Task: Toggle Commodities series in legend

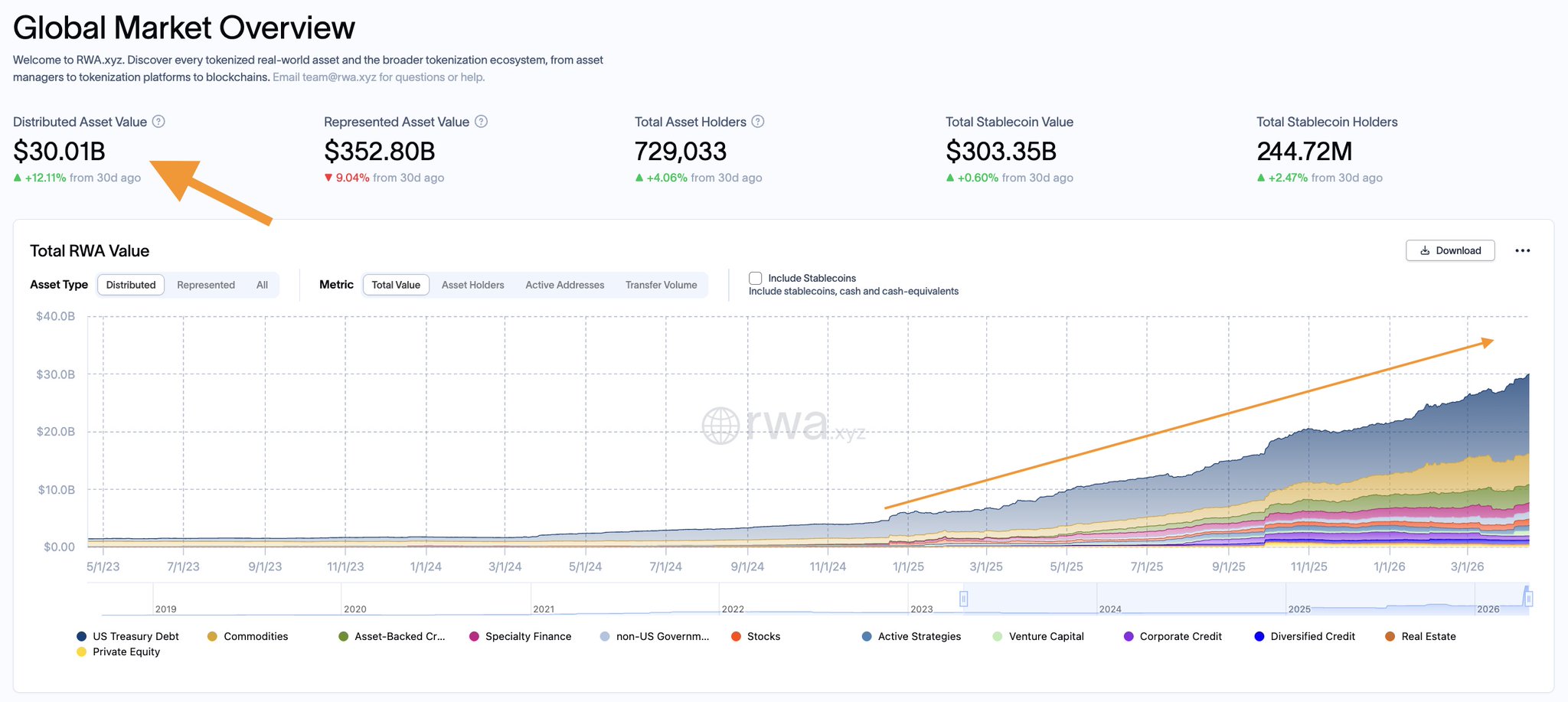Action: coord(255,636)
